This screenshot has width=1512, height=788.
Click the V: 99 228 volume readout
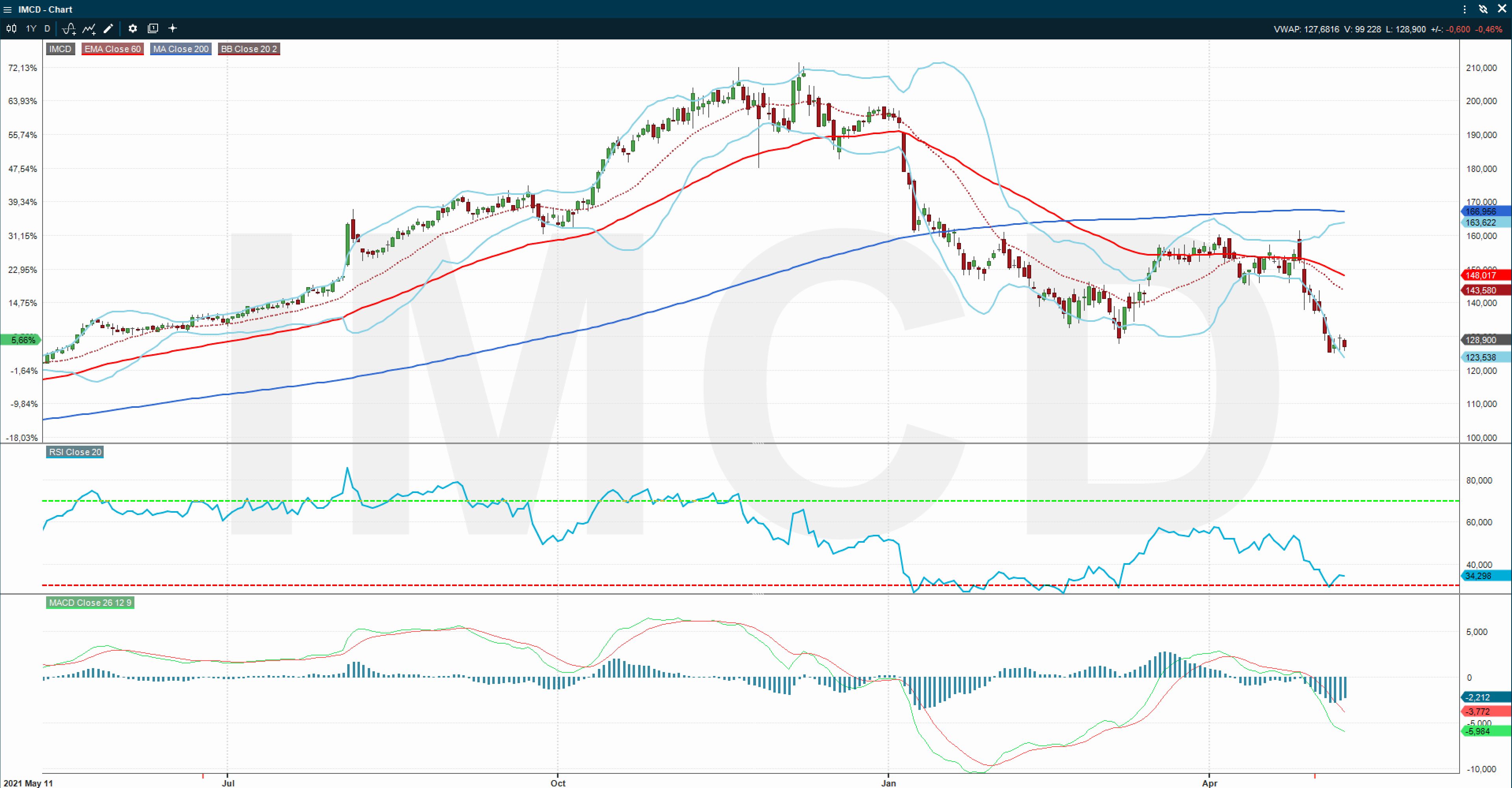[x=1362, y=29]
